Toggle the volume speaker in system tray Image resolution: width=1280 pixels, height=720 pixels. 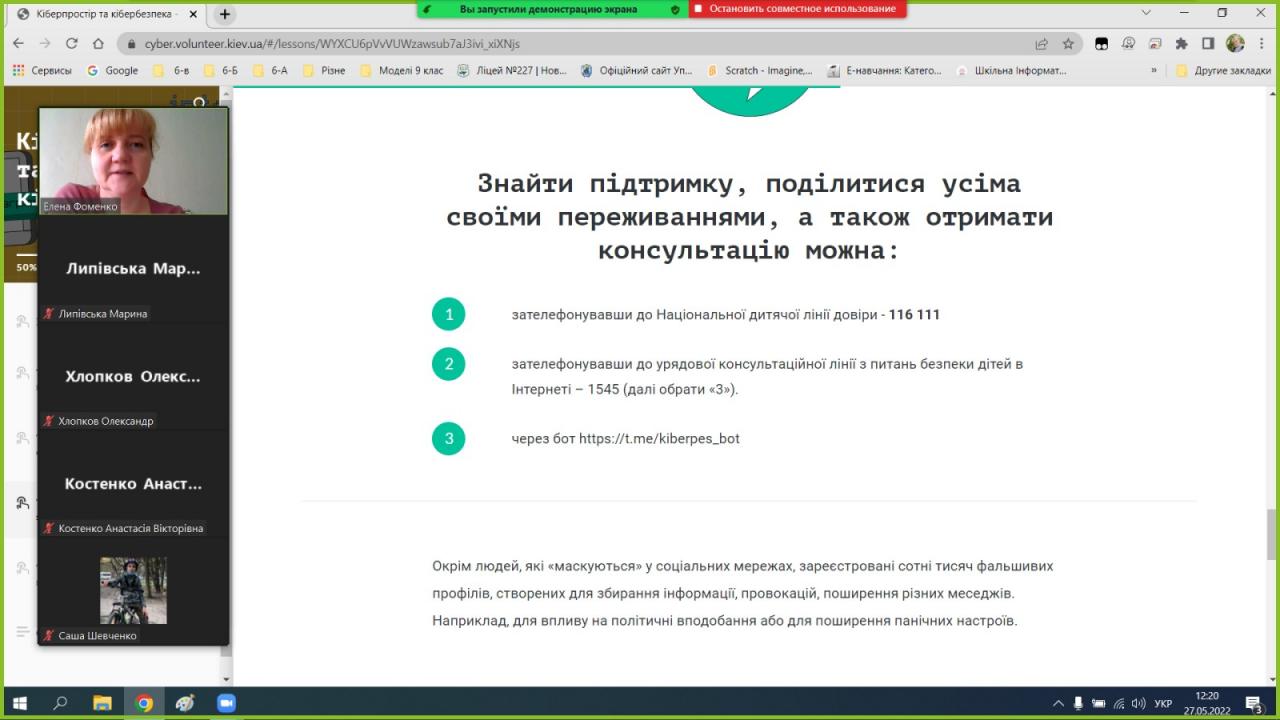coord(1139,704)
